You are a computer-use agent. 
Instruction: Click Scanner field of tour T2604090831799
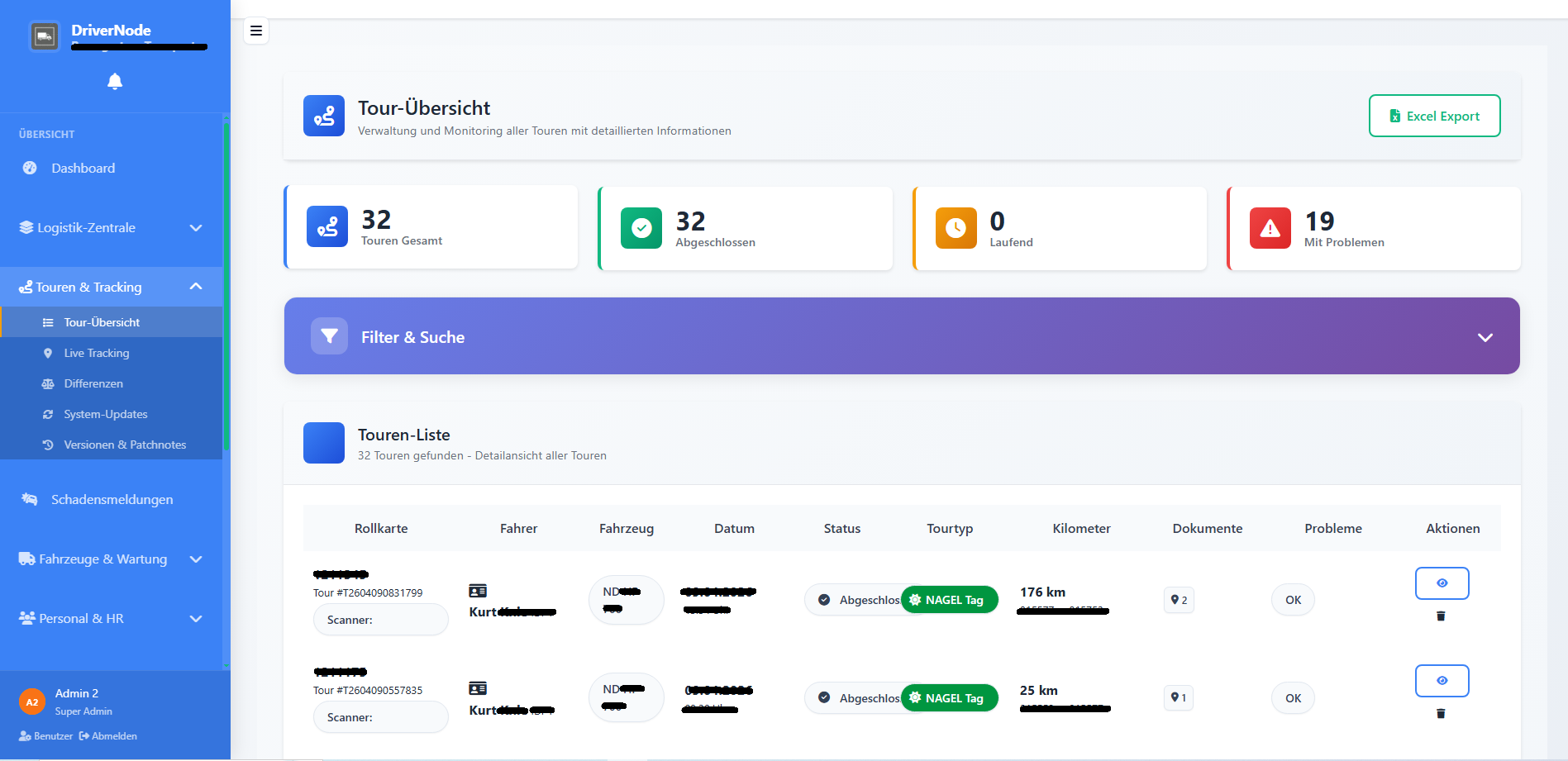point(381,620)
